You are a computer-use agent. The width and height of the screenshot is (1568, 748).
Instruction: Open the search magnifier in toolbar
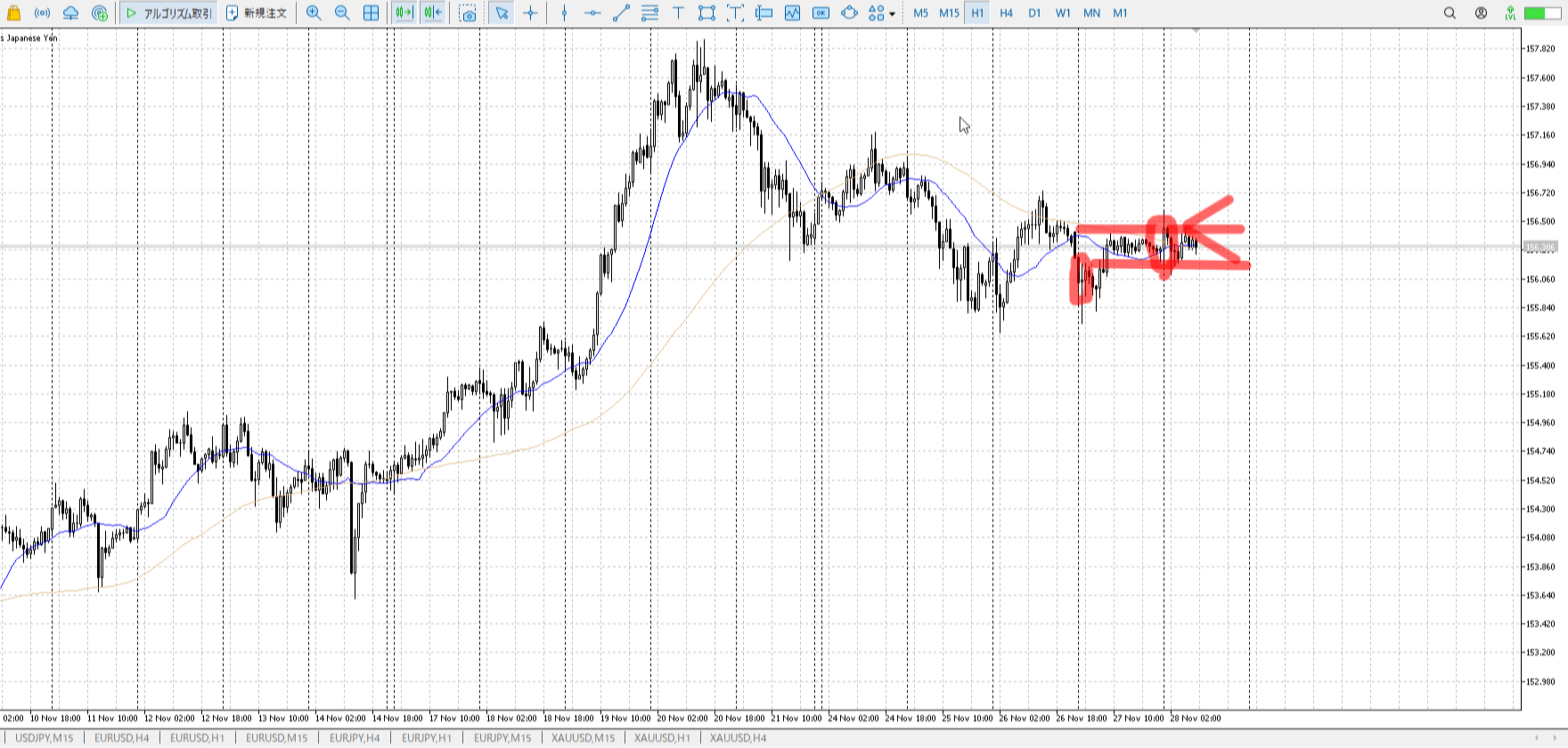click(1450, 12)
